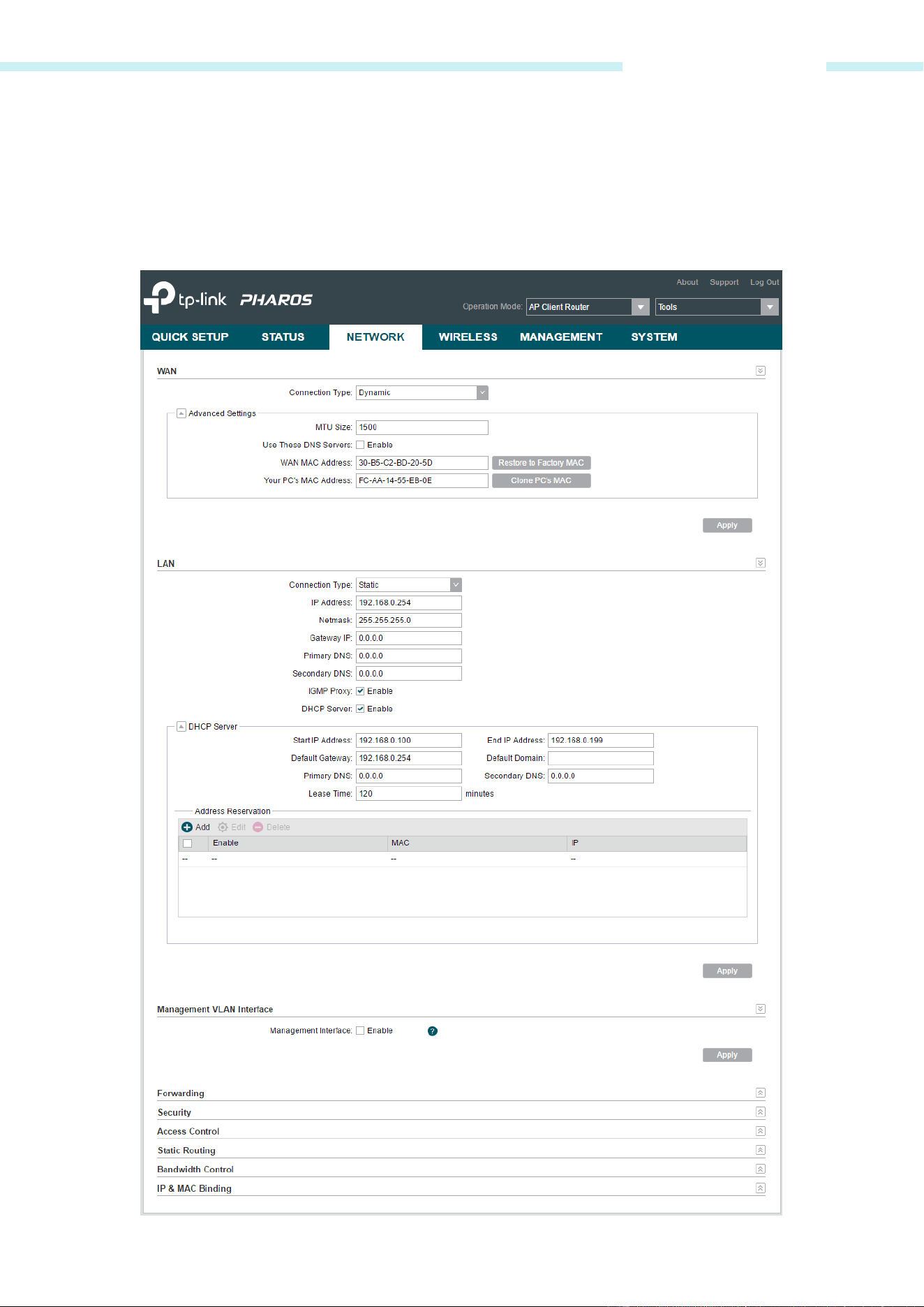The height and width of the screenshot is (1307, 924).
Task: Toggle the DHCP Server Enable checkbox
Action: point(360,709)
